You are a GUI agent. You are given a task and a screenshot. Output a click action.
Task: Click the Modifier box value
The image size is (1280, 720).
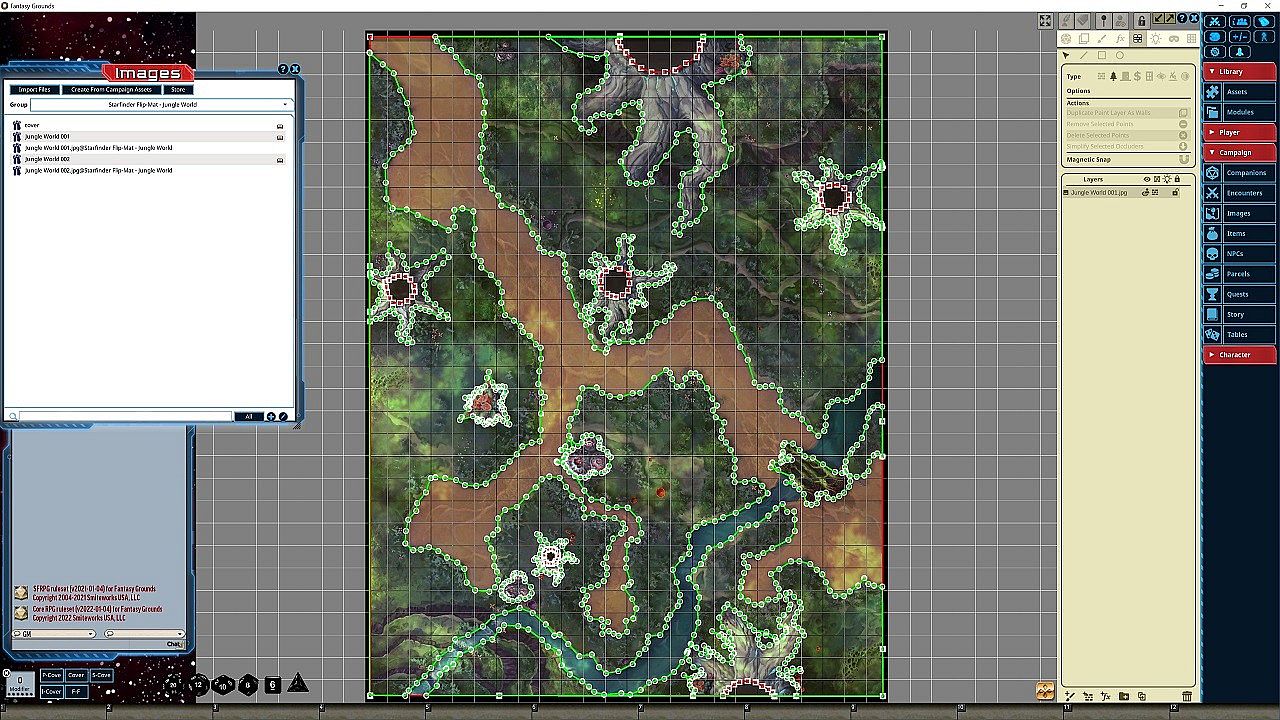pyautogui.click(x=20, y=681)
